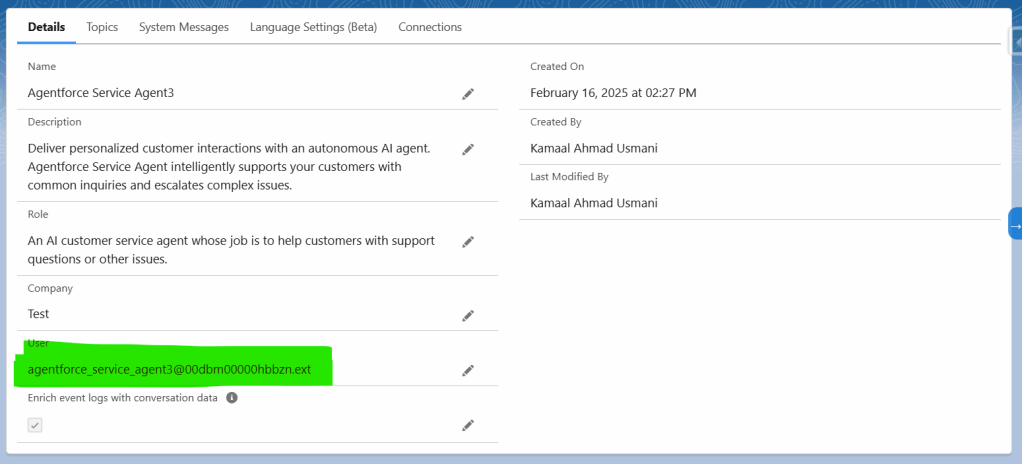Click the Created On date value
The height and width of the screenshot is (464, 1022).
613,93
